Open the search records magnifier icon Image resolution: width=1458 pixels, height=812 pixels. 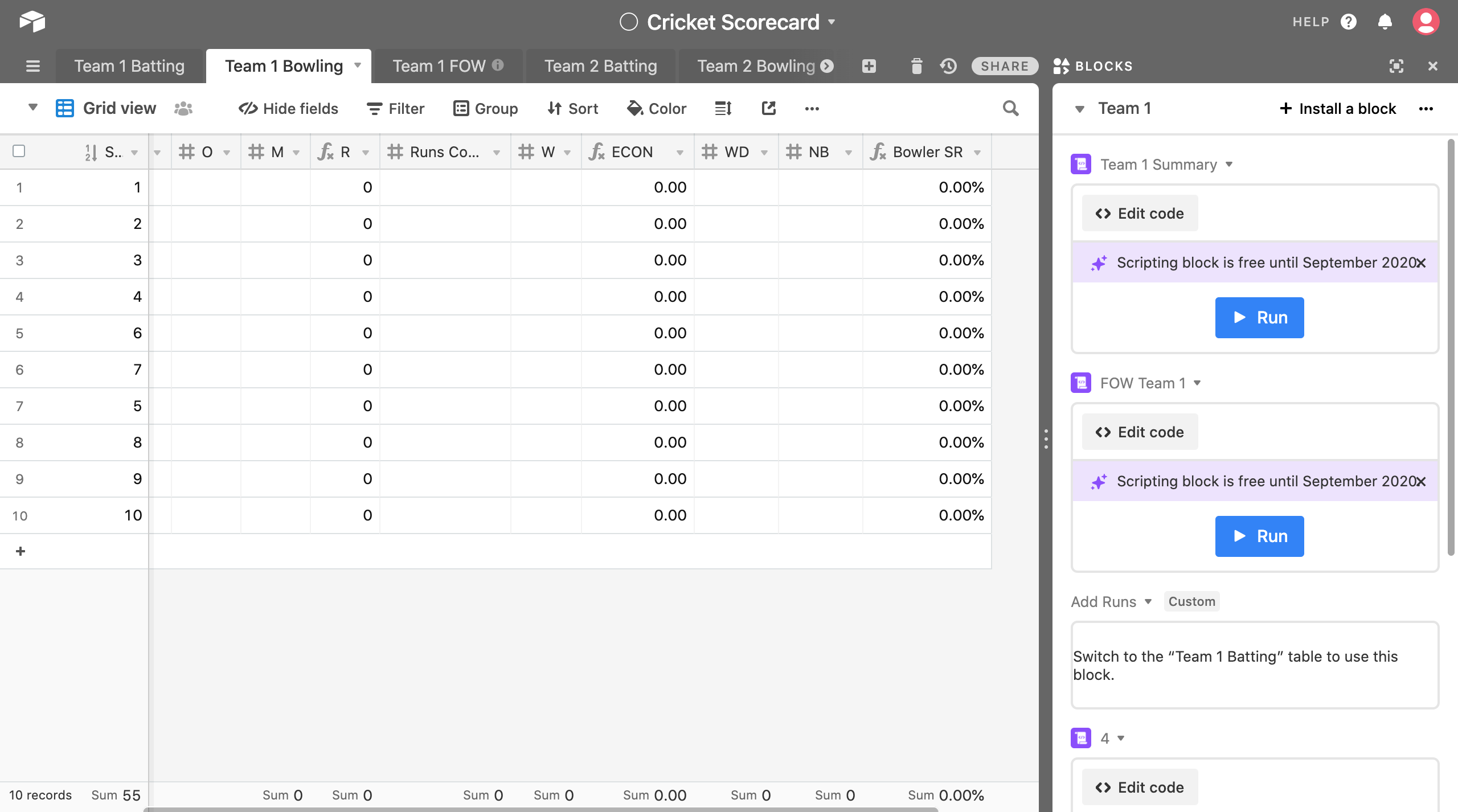click(1010, 108)
